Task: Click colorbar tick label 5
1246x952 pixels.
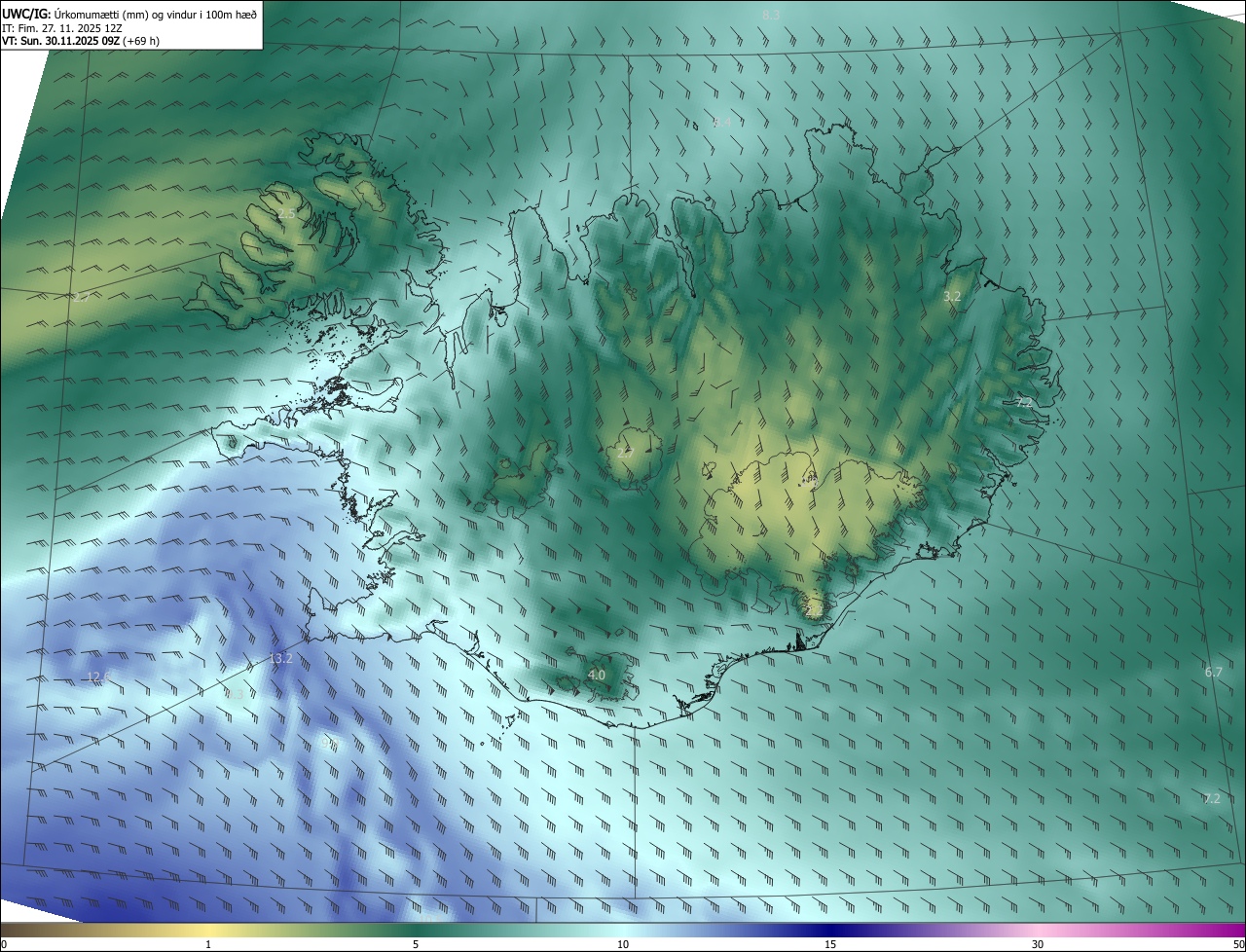Action: 416,944
